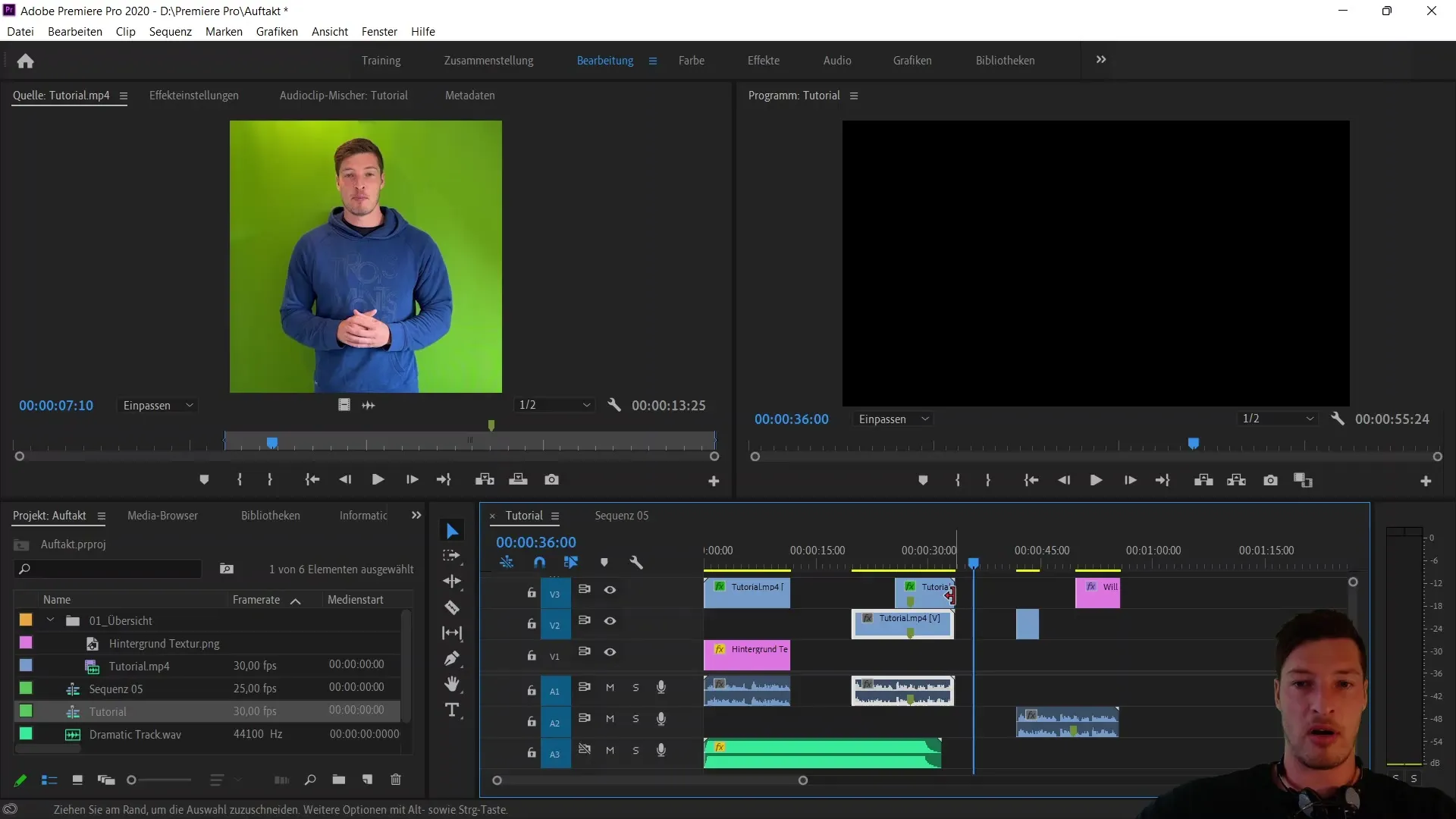This screenshot has width=1456, height=819.
Task: Select the Razor tool
Action: [452, 607]
